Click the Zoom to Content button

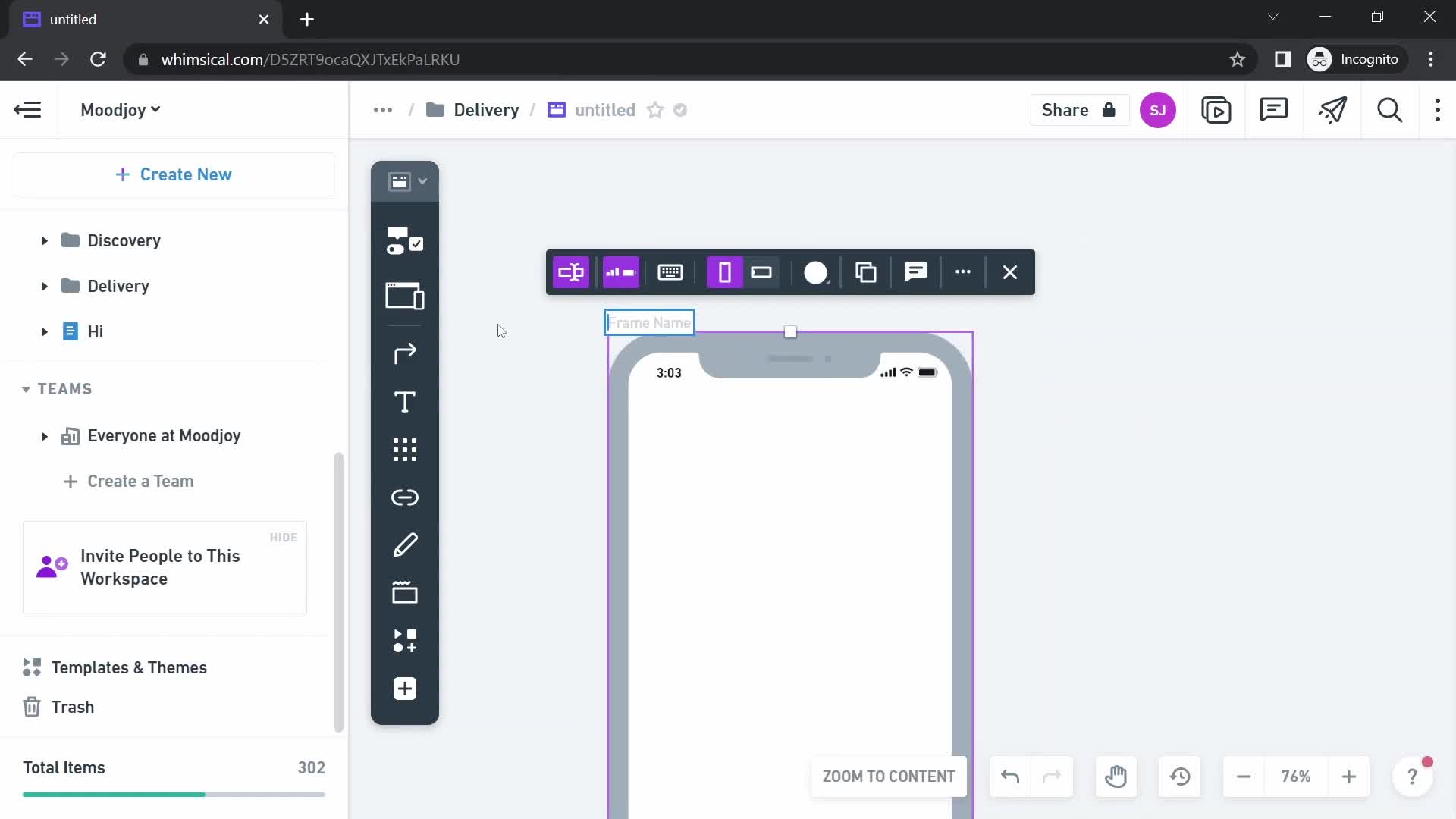(890, 776)
